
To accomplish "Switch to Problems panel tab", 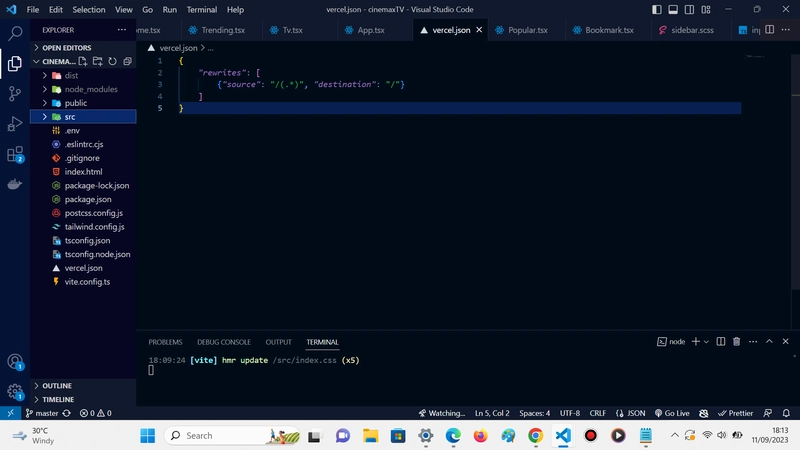I will (x=165, y=342).
